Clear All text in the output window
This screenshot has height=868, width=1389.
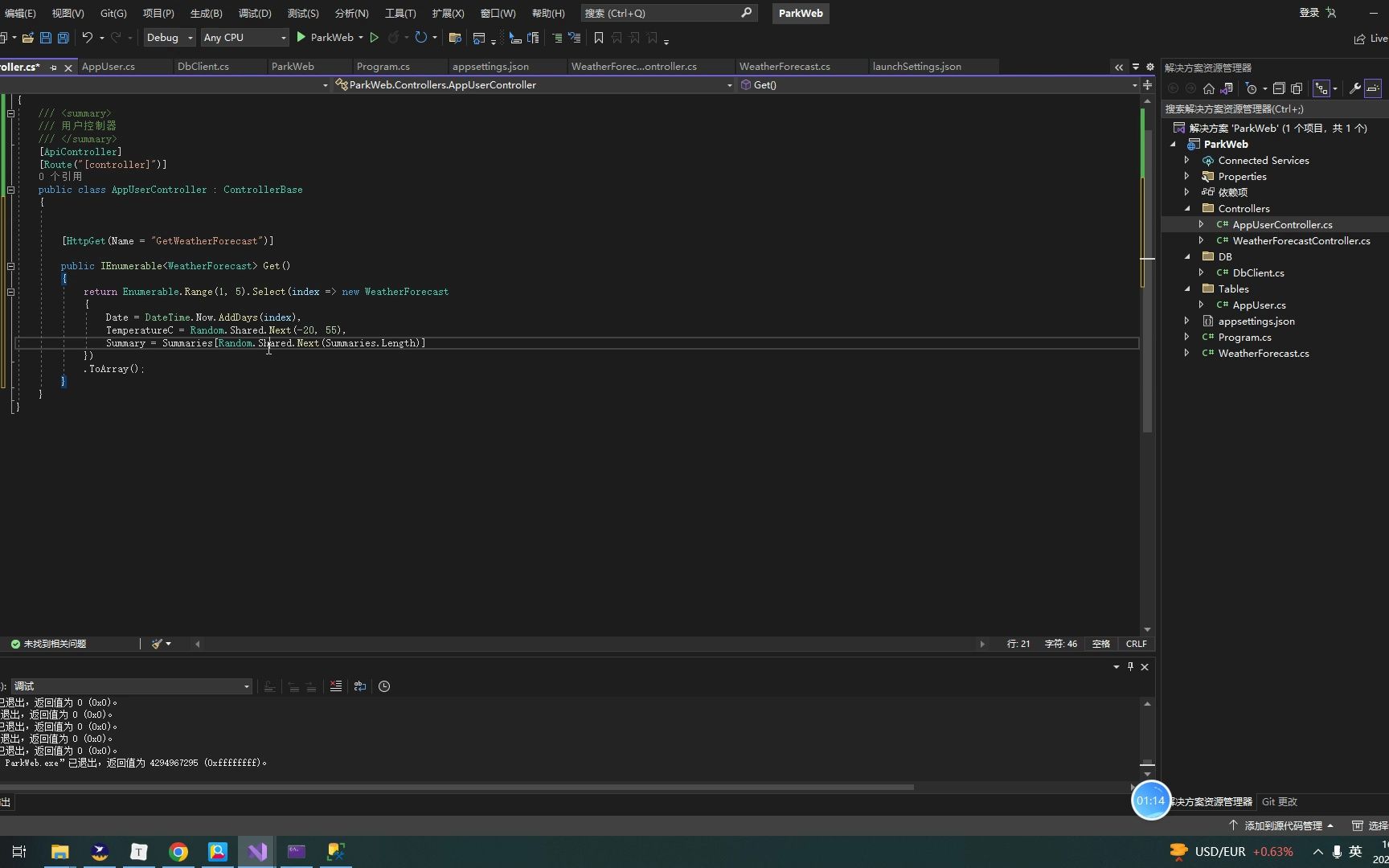click(336, 686)
